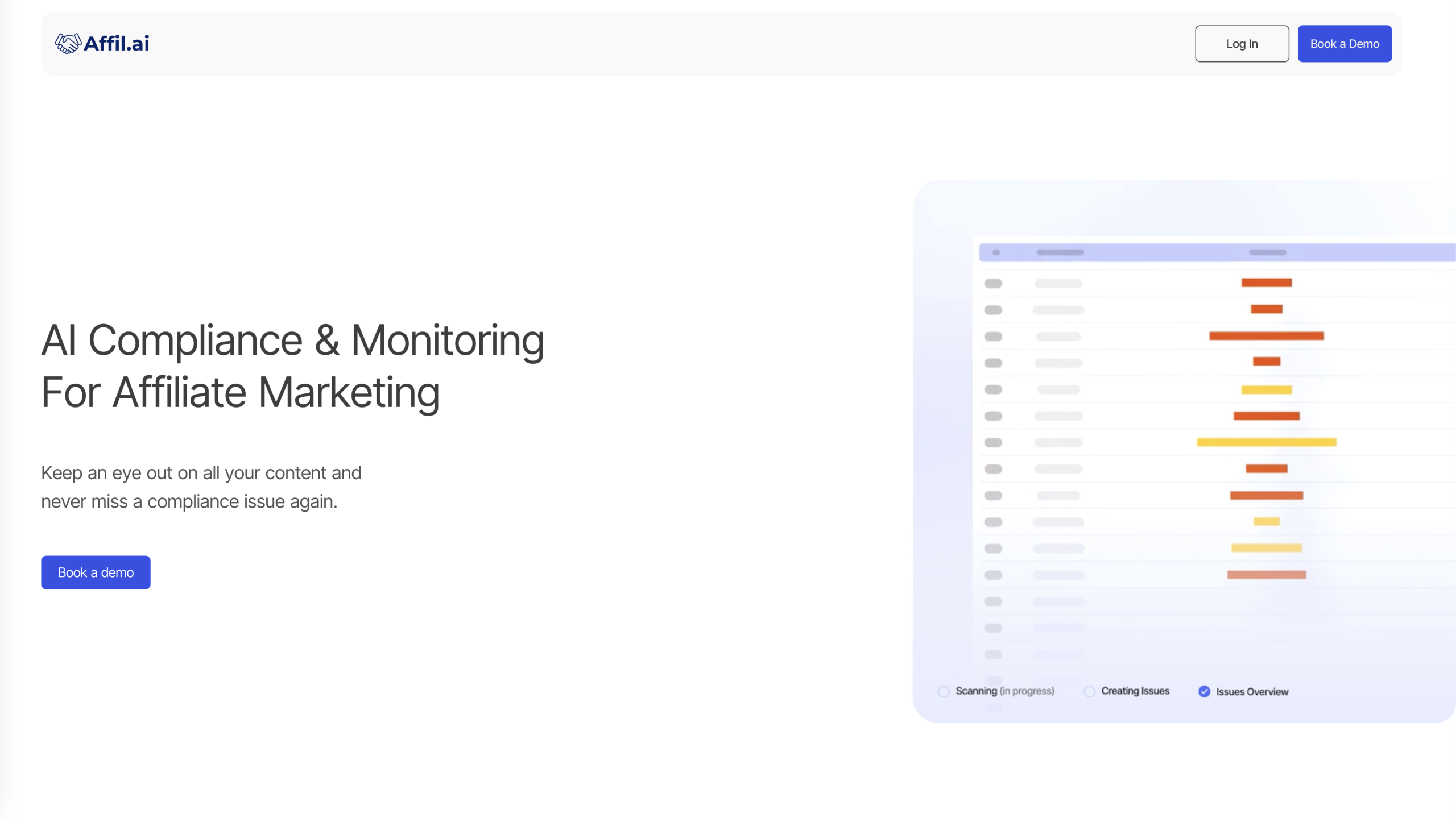Click the long yellow bar in preview
This screenshot has height=818, width=1456.
[1267, 442]
